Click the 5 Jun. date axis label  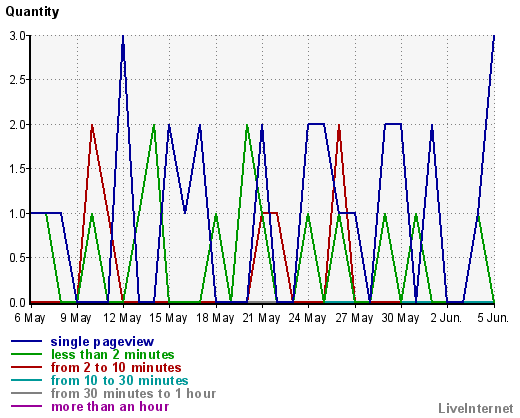(x=493, y=318)
